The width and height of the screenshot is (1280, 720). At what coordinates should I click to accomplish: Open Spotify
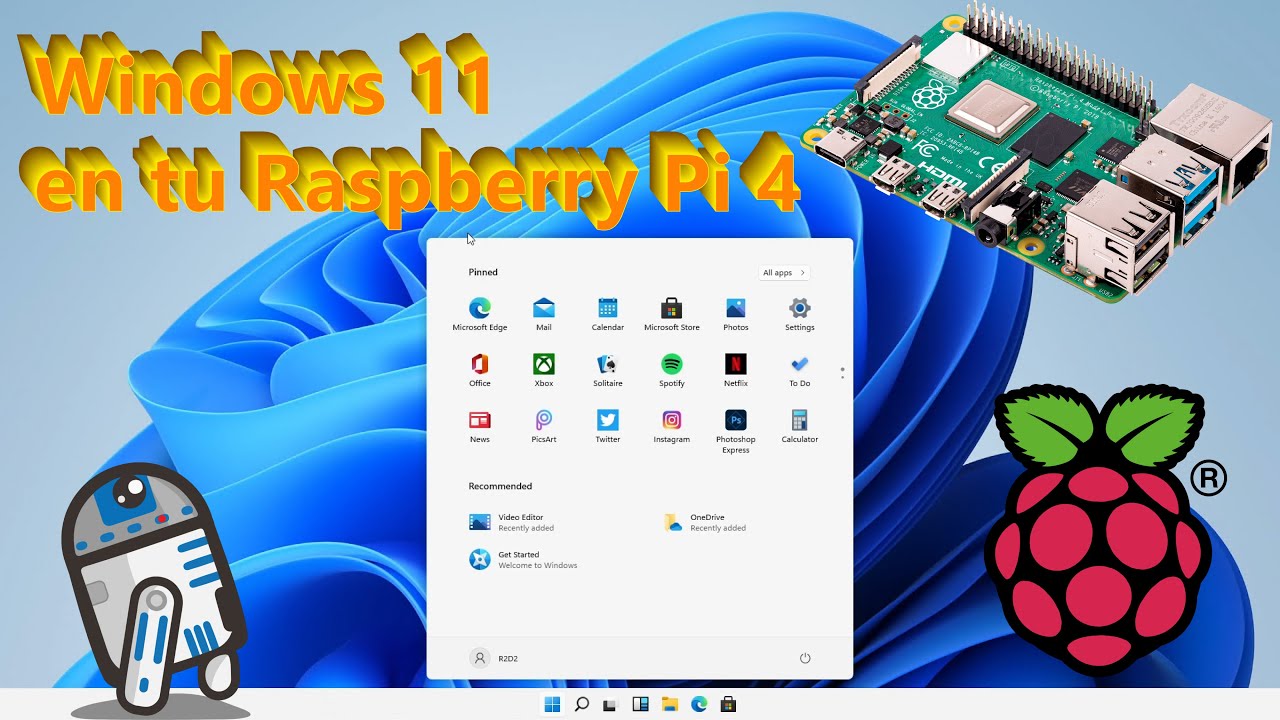672,370
